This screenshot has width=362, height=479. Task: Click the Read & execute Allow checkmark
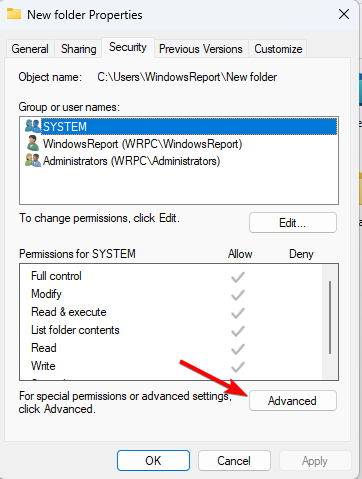click(238, 313)
